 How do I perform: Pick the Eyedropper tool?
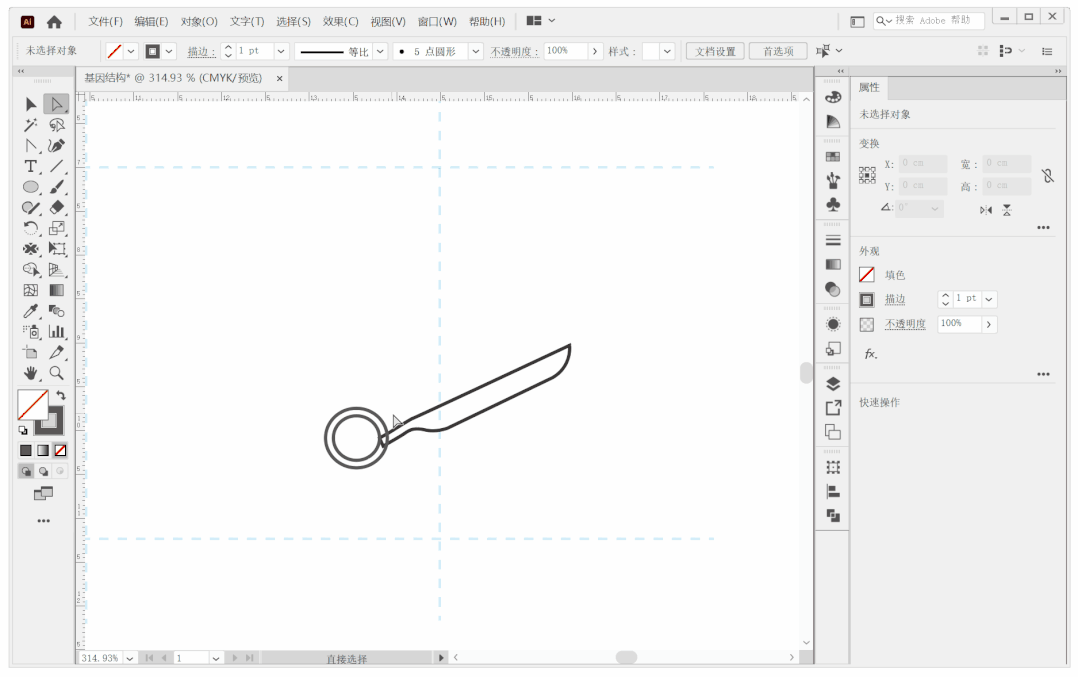30,311
